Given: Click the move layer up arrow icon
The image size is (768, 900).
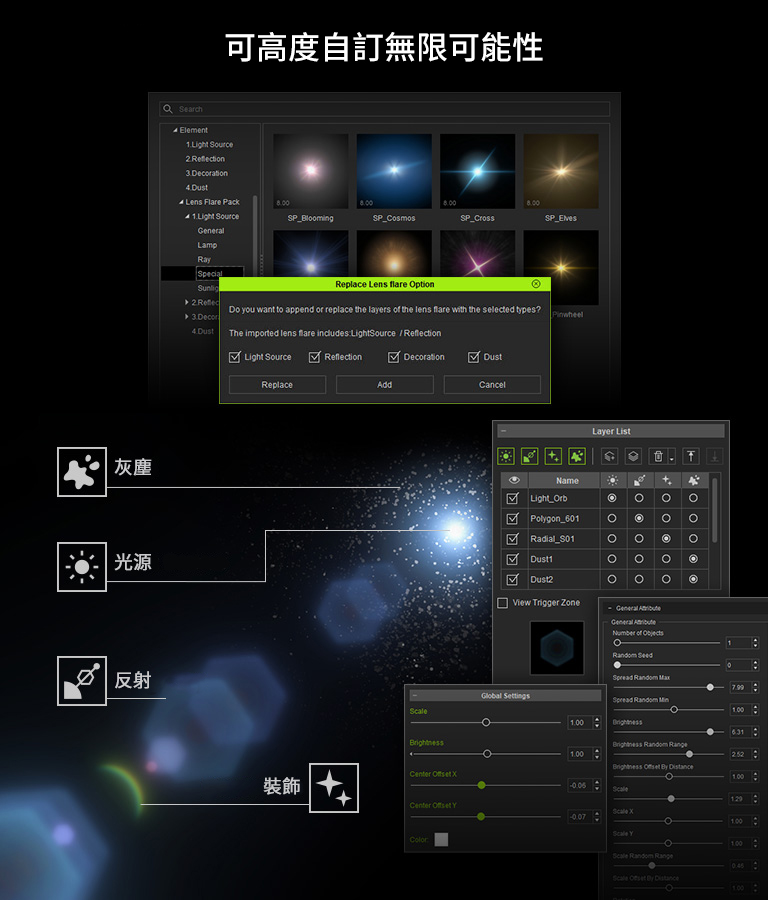Looking at the screenshot, I should [x=691, y=456].
